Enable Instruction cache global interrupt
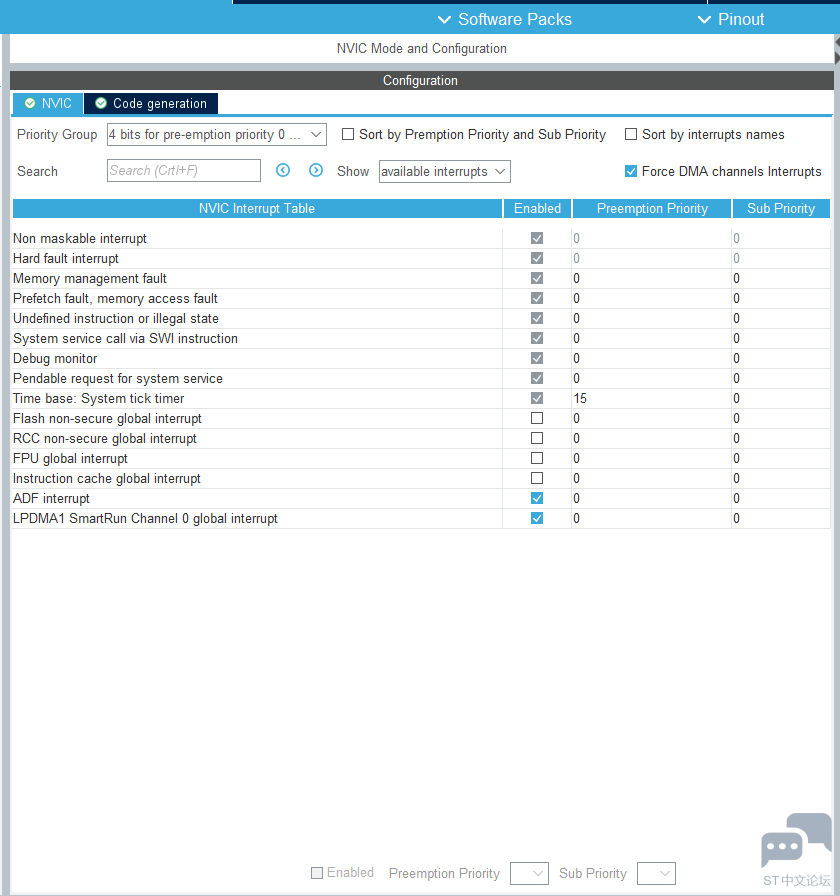This screenshot has width=840, height=896. click(537, 478)
